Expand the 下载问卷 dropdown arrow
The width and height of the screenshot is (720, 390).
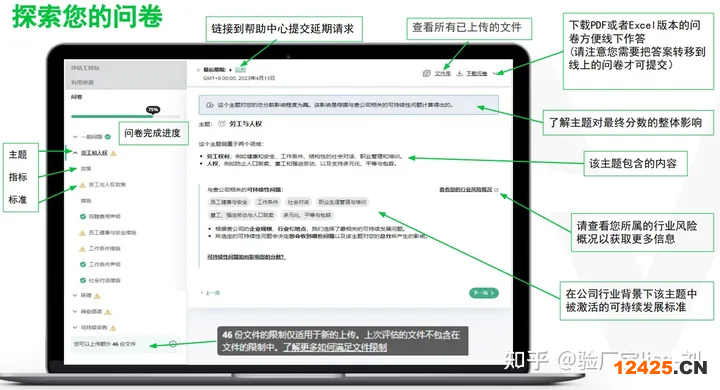click(494, 73)
